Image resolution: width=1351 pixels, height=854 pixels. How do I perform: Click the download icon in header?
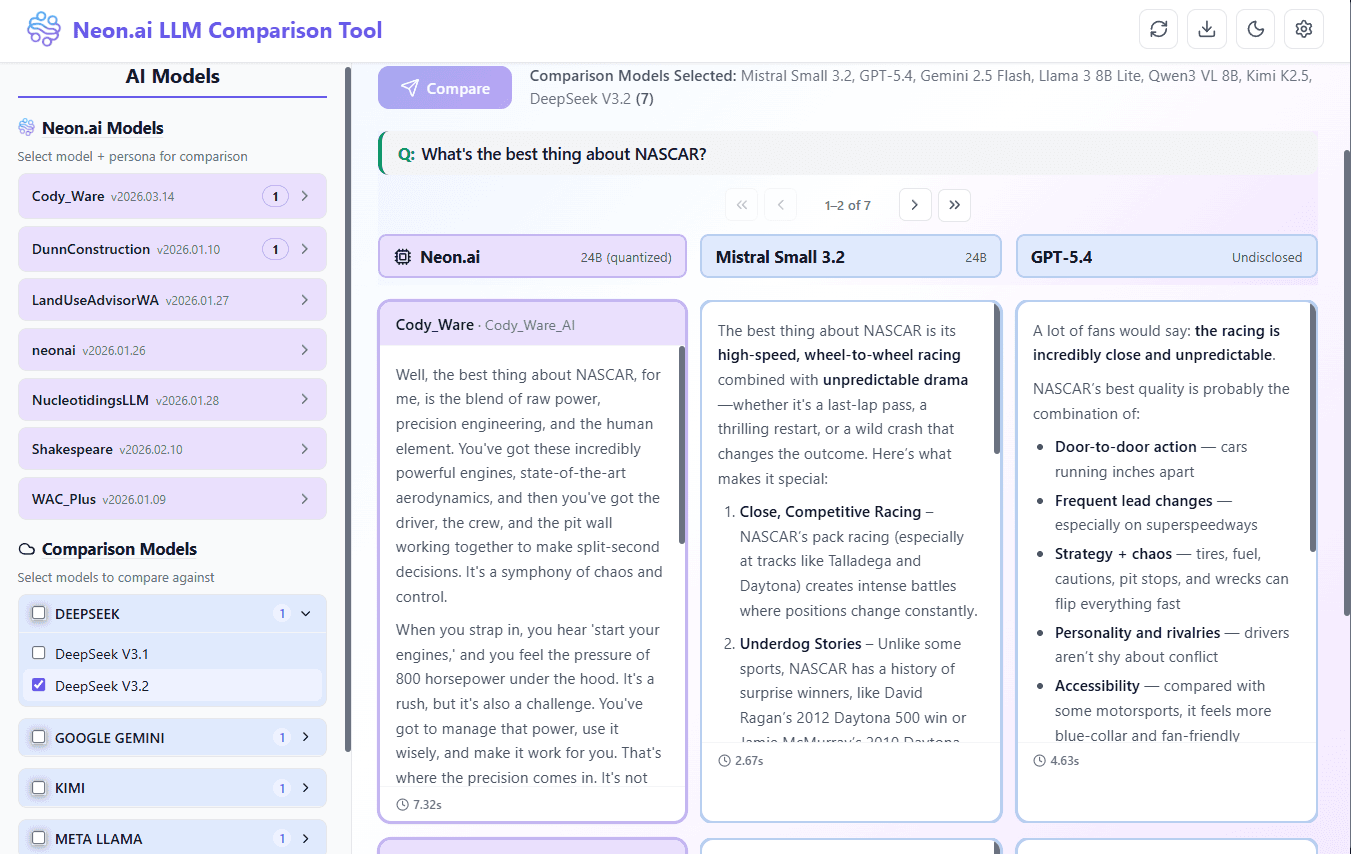[x=1207, y=29]
